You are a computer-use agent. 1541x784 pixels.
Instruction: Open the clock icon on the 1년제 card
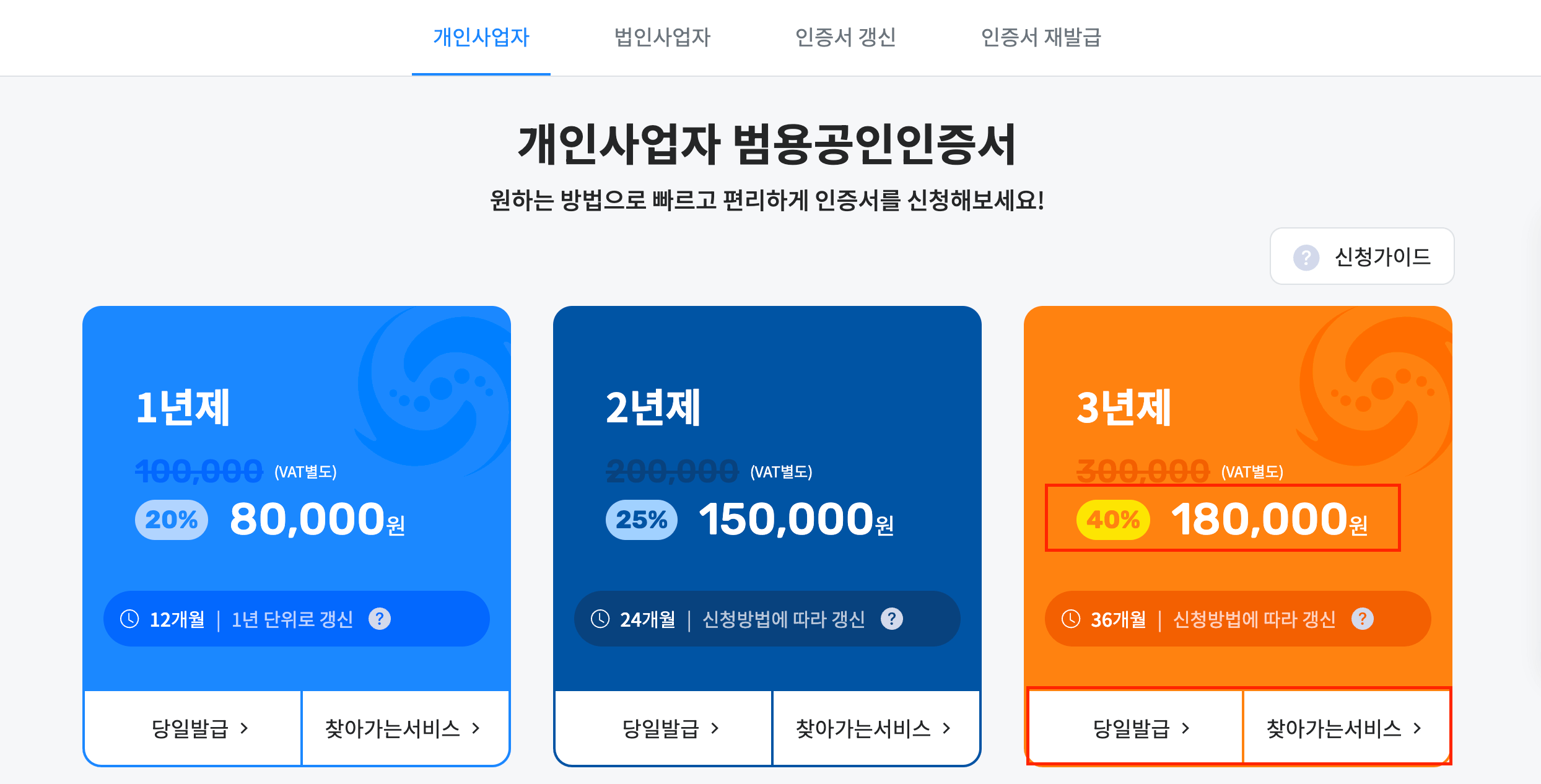click(x=129, y=618)
